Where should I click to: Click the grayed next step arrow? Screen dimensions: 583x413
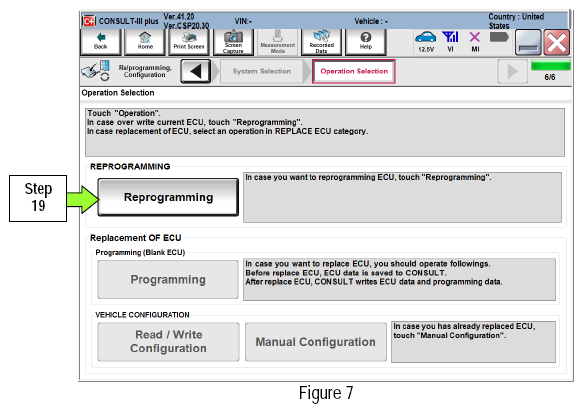(x=512, y=71)
